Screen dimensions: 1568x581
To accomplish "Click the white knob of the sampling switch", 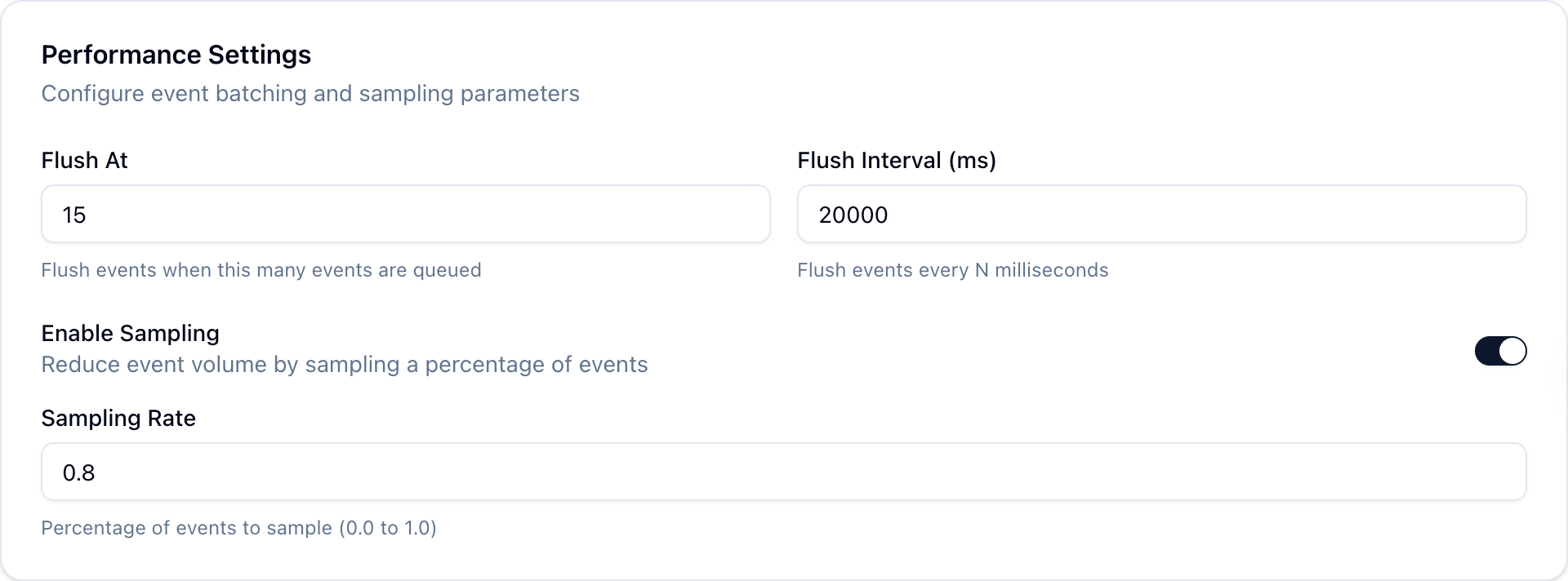I will [1512, 351].
